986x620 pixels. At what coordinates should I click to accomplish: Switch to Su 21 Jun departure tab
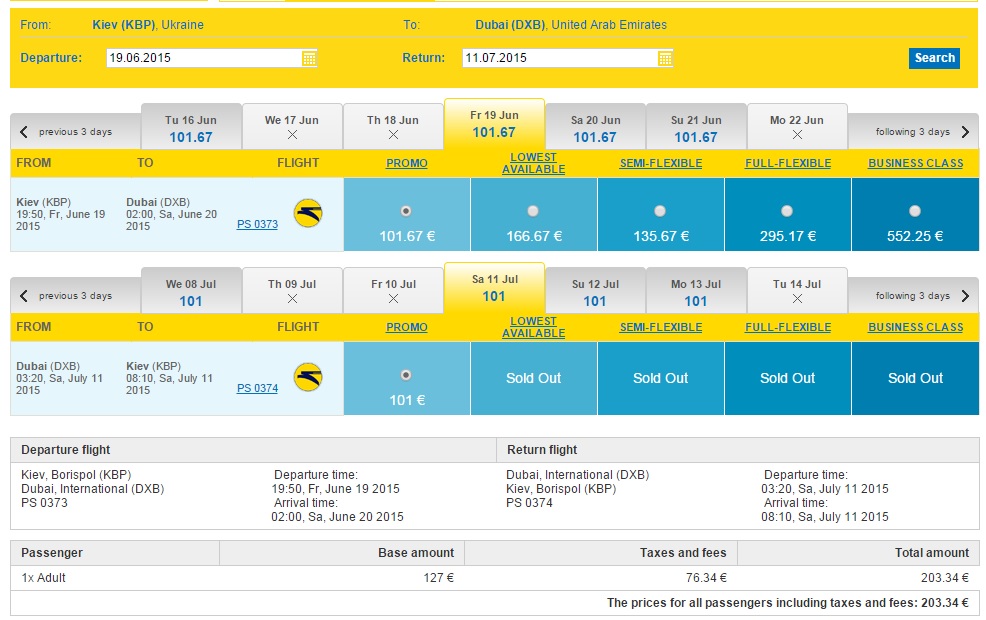click(x=696, y=128)
